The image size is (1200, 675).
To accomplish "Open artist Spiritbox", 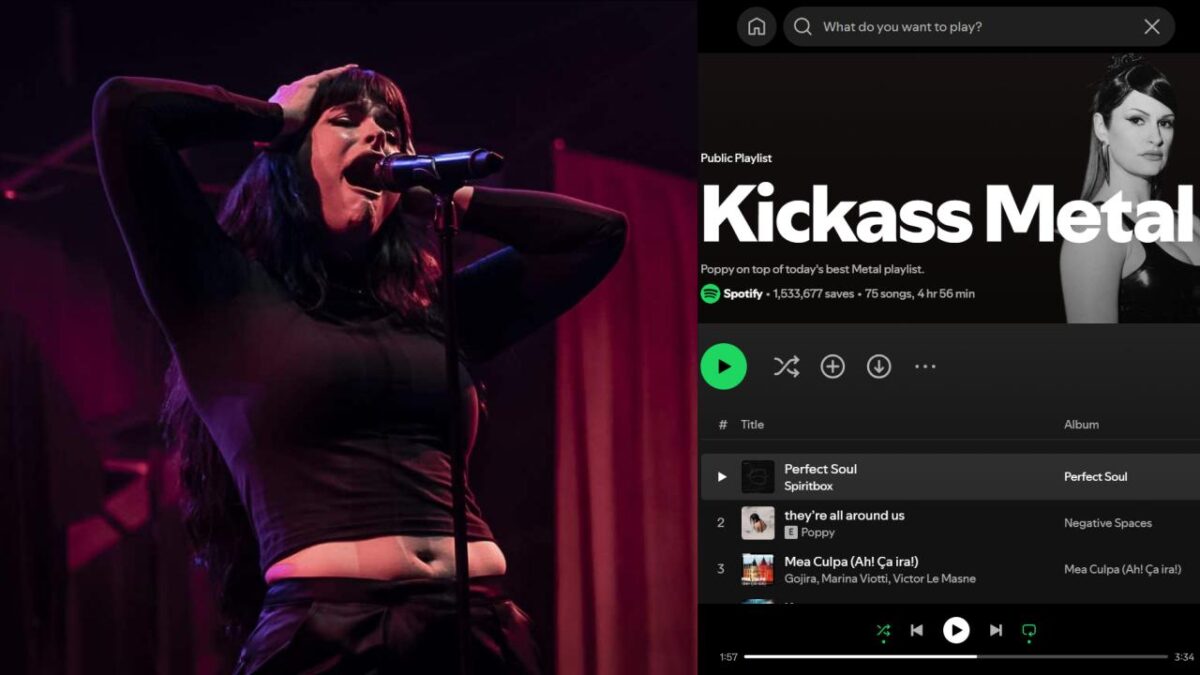I will [x=808, y=486].
